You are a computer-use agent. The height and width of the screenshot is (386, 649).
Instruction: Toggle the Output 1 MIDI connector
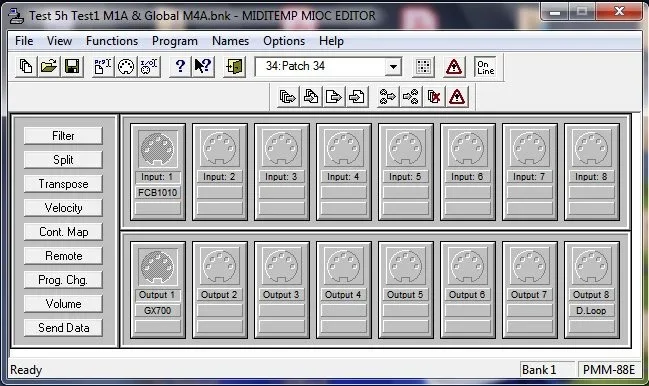[x=158, y=267]
